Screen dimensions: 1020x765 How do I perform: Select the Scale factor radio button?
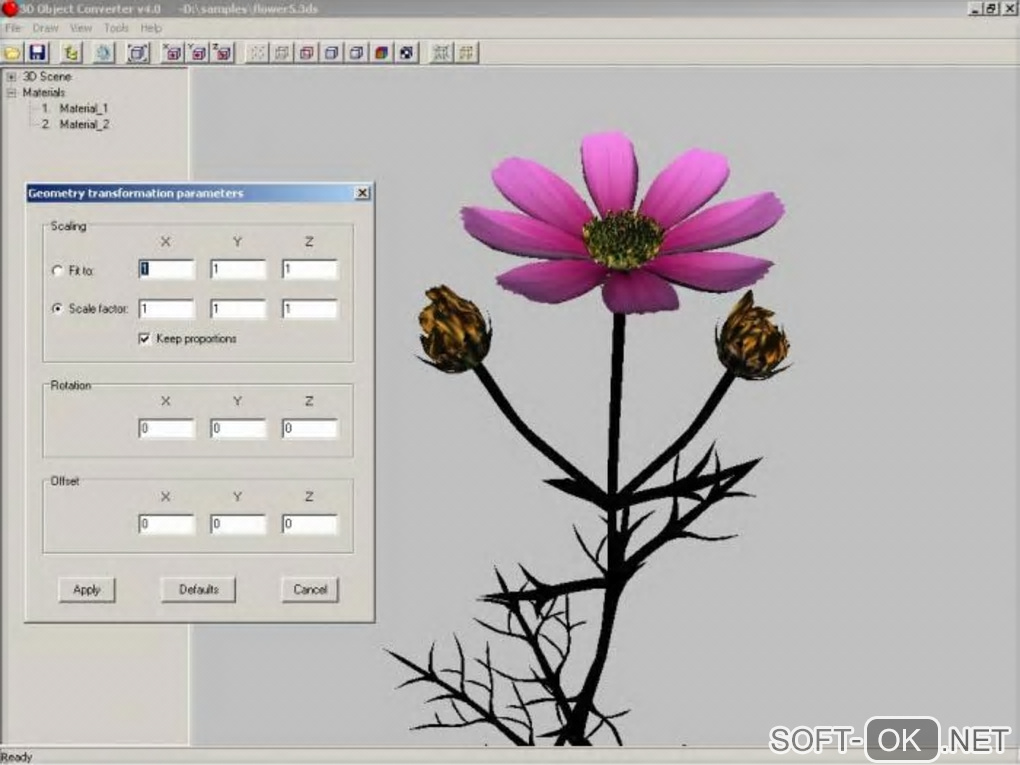(x=57, y=308)
